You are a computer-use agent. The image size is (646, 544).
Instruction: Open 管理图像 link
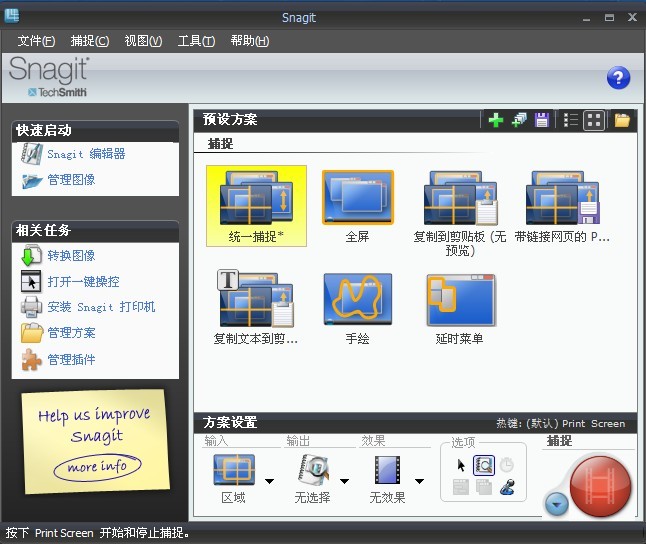71,180
